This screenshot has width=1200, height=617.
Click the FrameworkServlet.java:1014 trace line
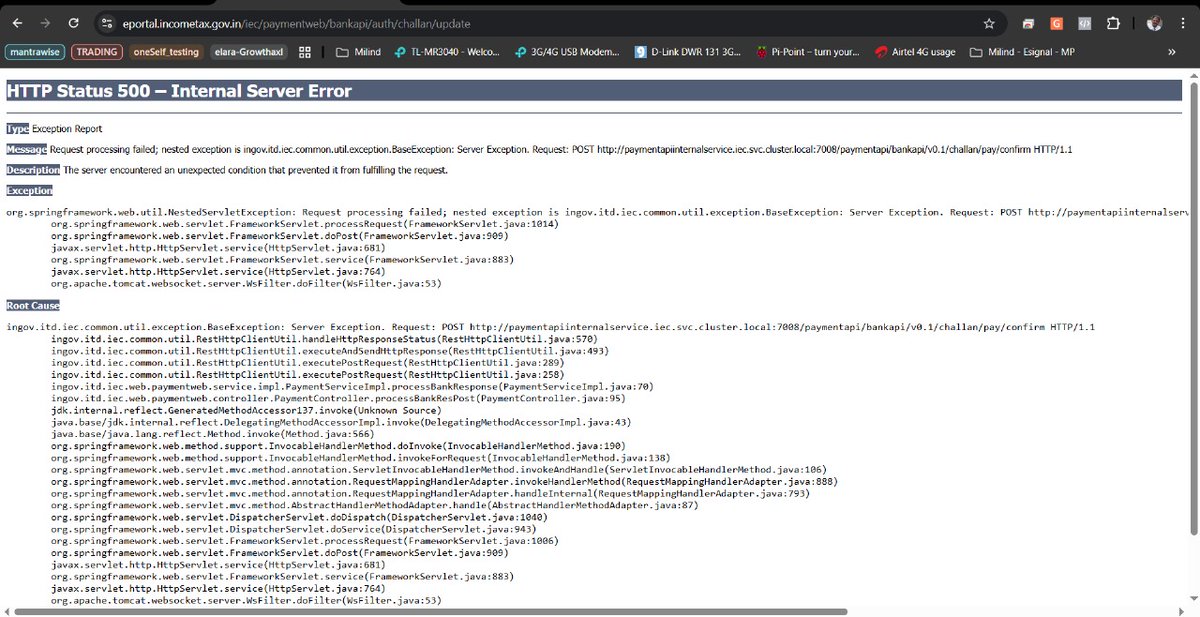[304, 224]
